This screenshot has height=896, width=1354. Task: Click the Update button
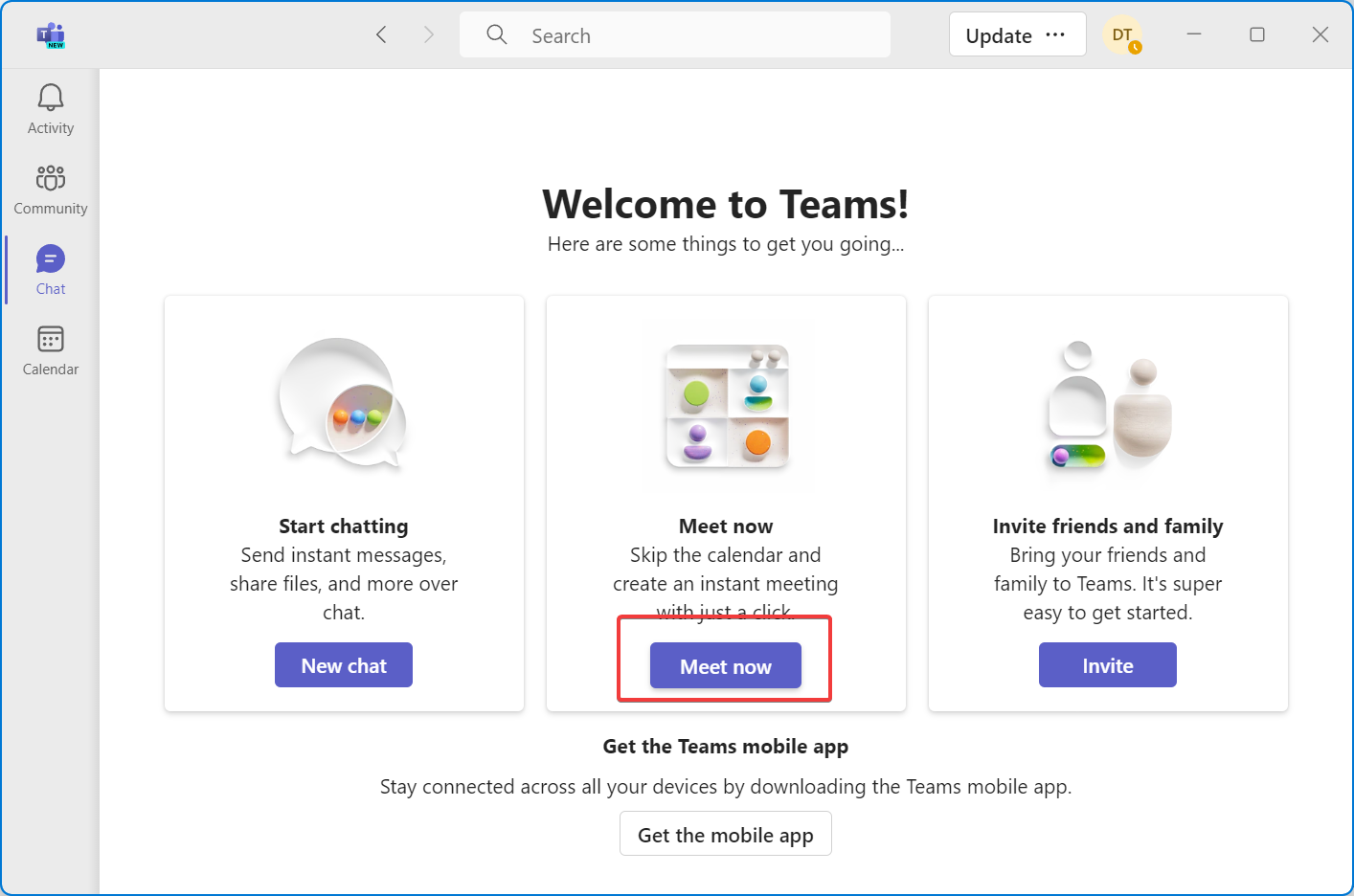[999, 34]
